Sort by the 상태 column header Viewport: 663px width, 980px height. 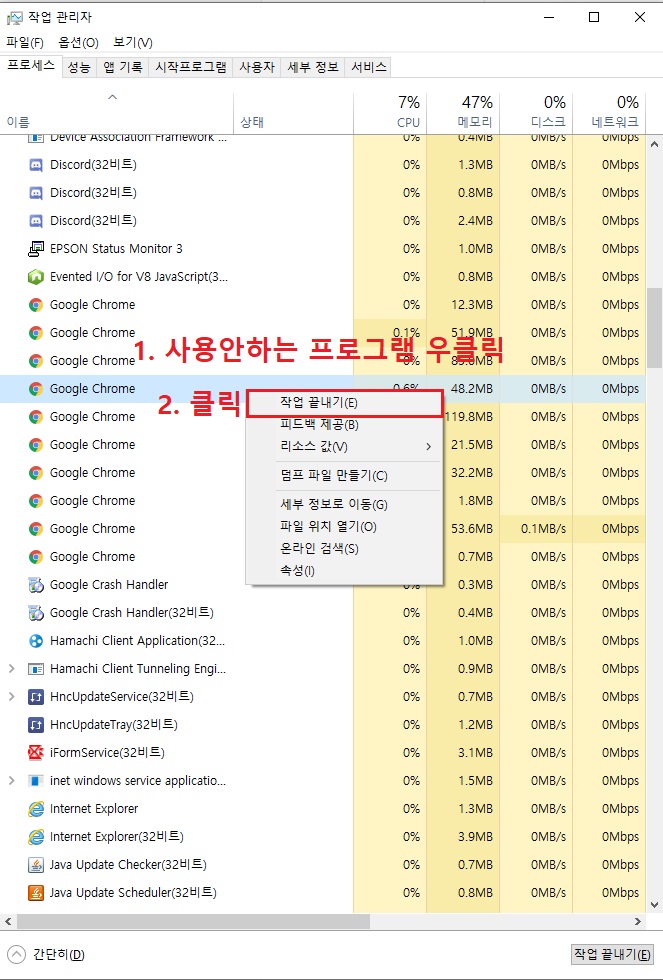tap(293, 112)
